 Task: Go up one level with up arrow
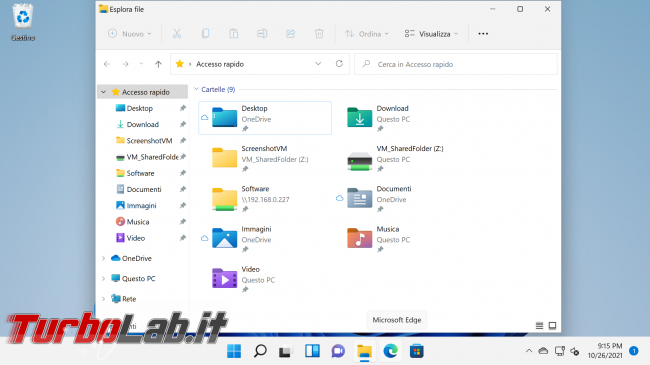[x=158, y=64]
